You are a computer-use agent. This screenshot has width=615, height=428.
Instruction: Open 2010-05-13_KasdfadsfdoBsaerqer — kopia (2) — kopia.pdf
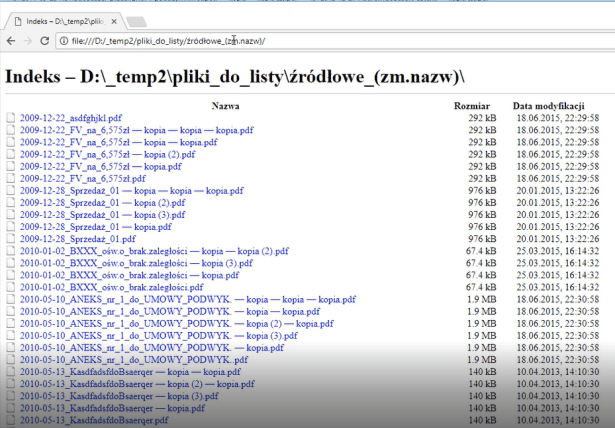(137, 384)
